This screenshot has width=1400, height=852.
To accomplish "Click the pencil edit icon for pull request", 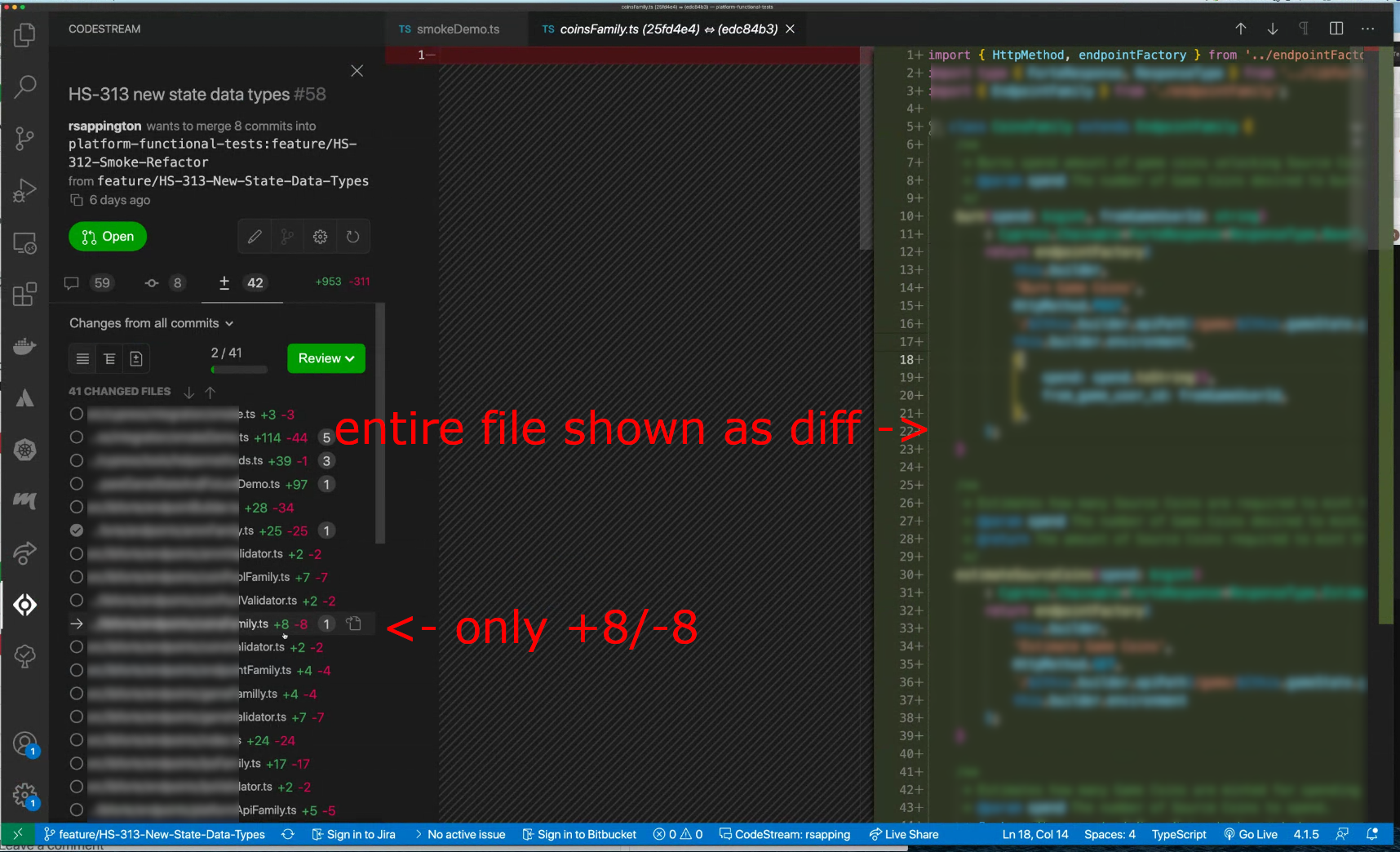I will 255,237.
